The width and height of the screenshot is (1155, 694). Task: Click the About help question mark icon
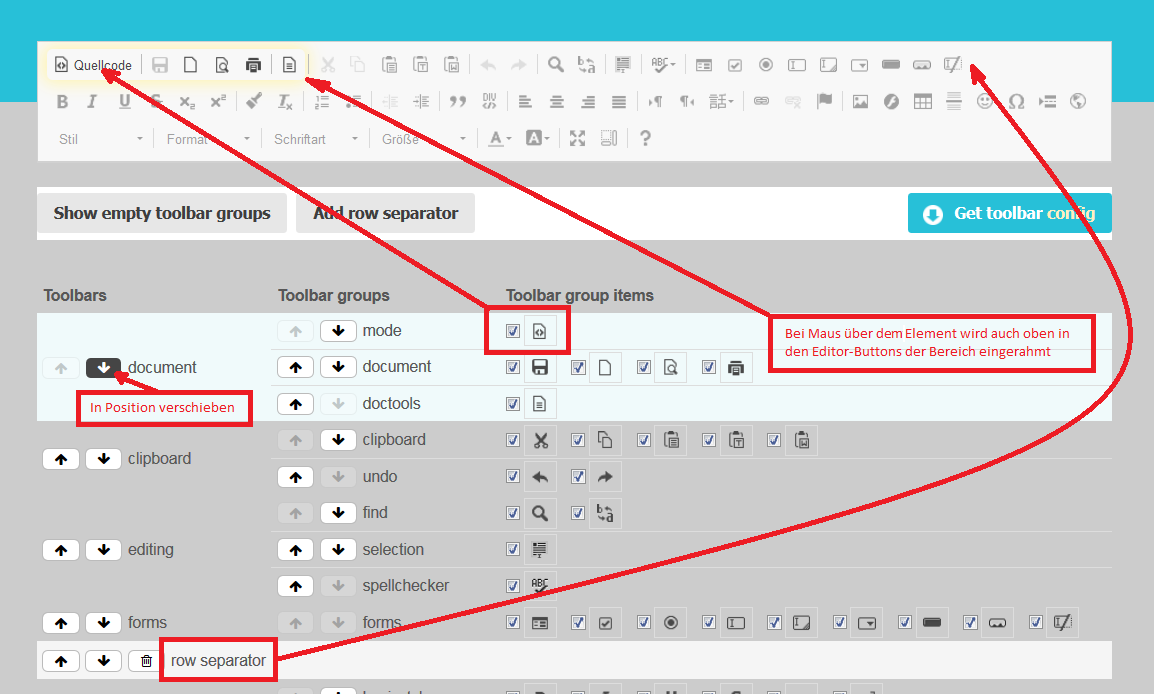645,139
